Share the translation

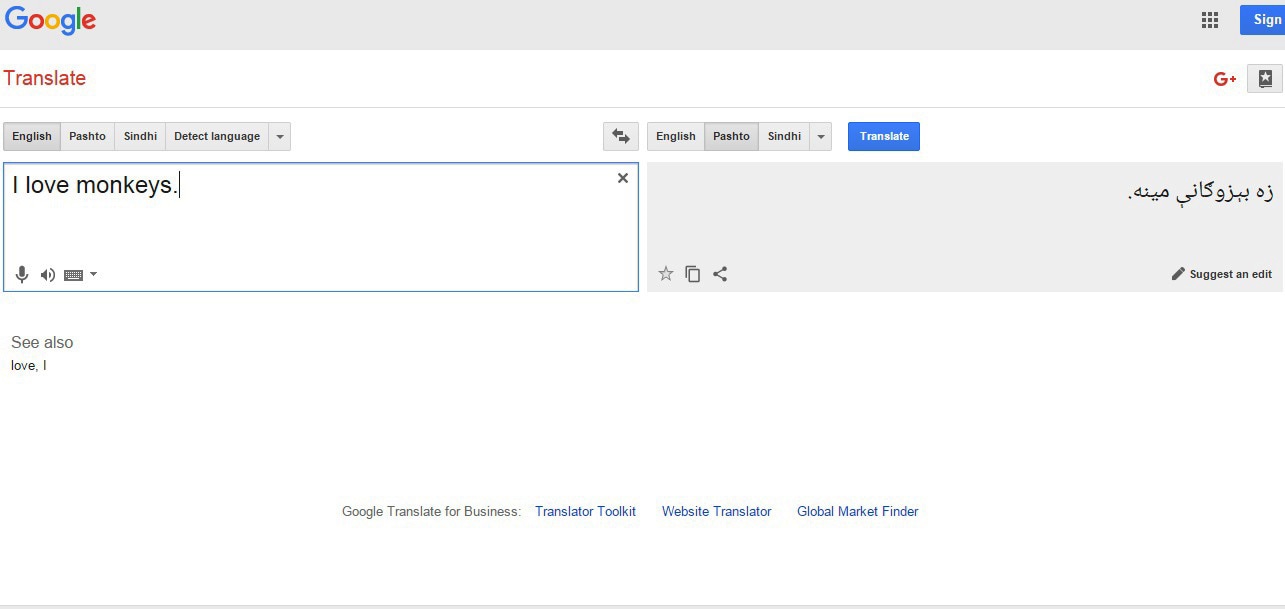[720, 273]
